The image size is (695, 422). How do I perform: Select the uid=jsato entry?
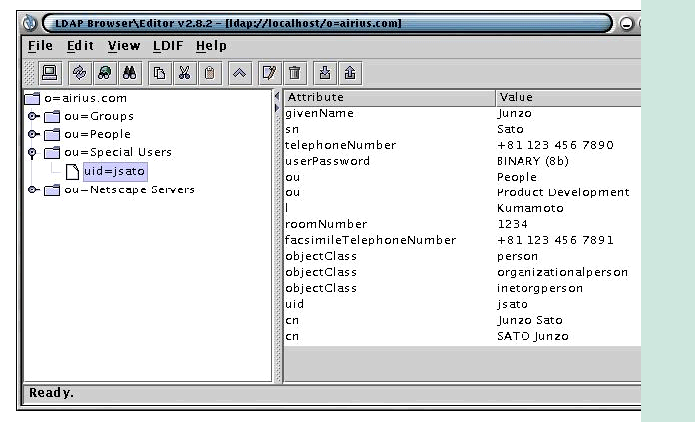pyautogui.click(x=115, y=172)
